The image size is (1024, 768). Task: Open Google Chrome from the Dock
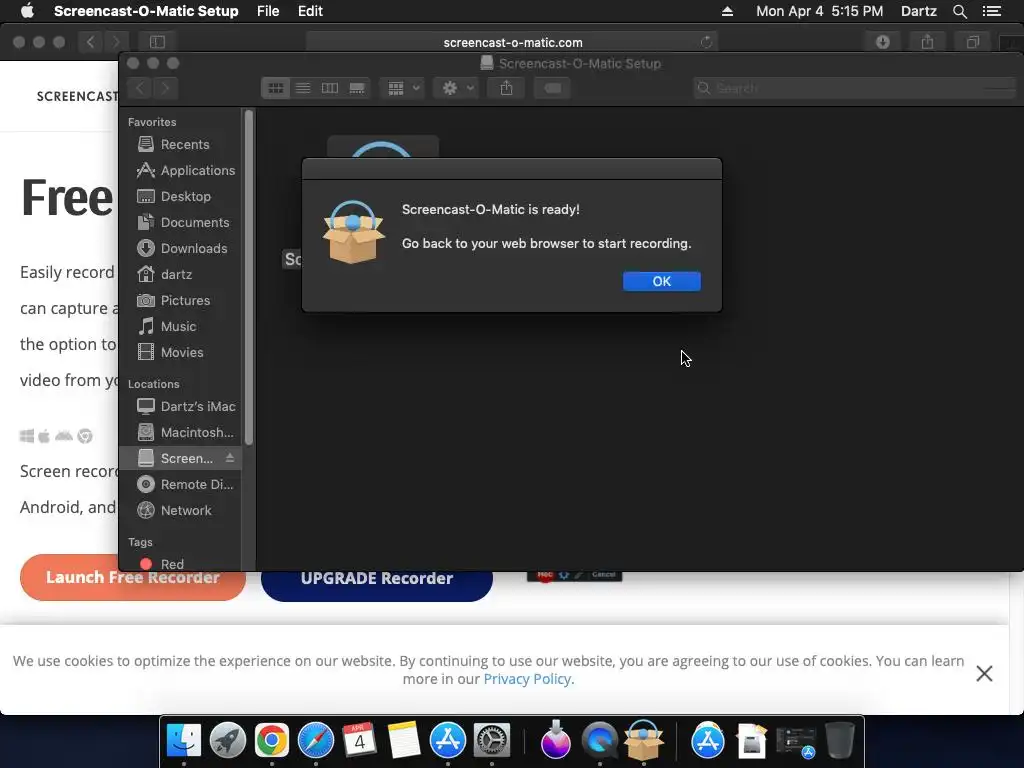272,741
